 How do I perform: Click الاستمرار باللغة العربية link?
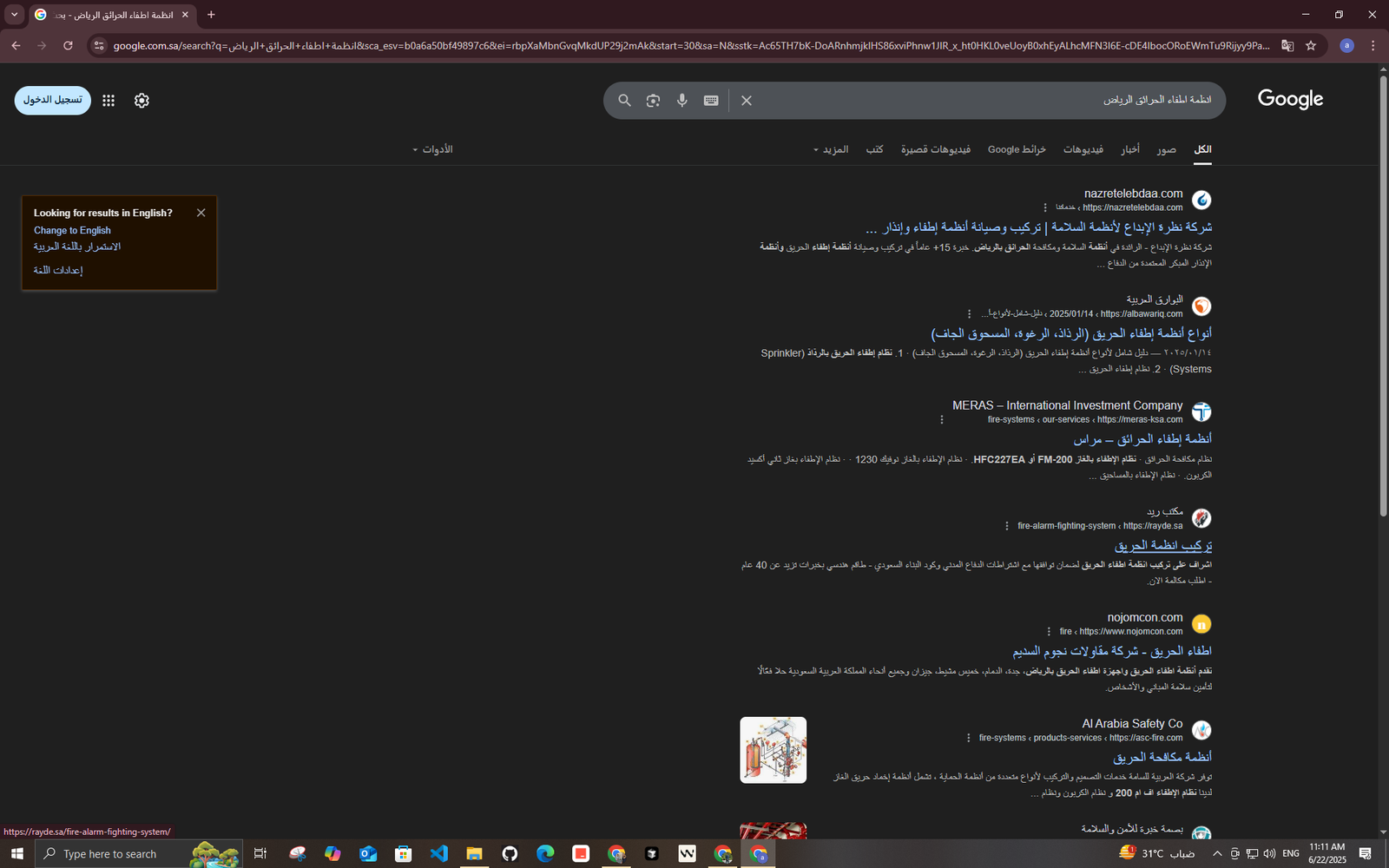pos(77,247)
